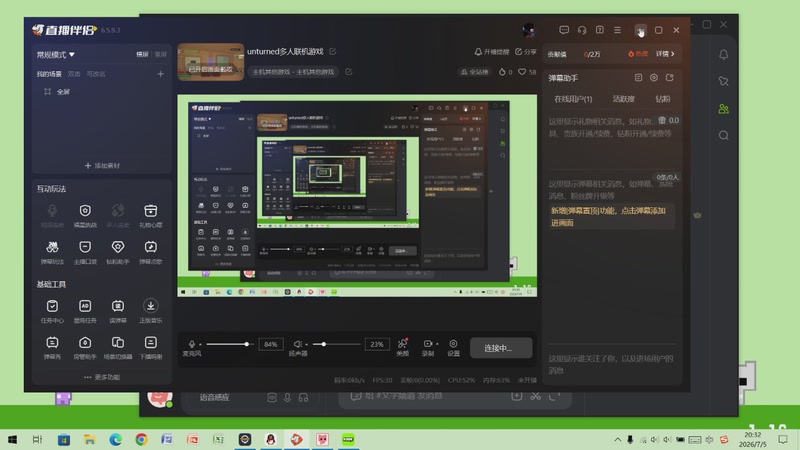Open the green contacts icon in background sidebar
The height and width of the screenshot is (450, 800).
point(723,109)
